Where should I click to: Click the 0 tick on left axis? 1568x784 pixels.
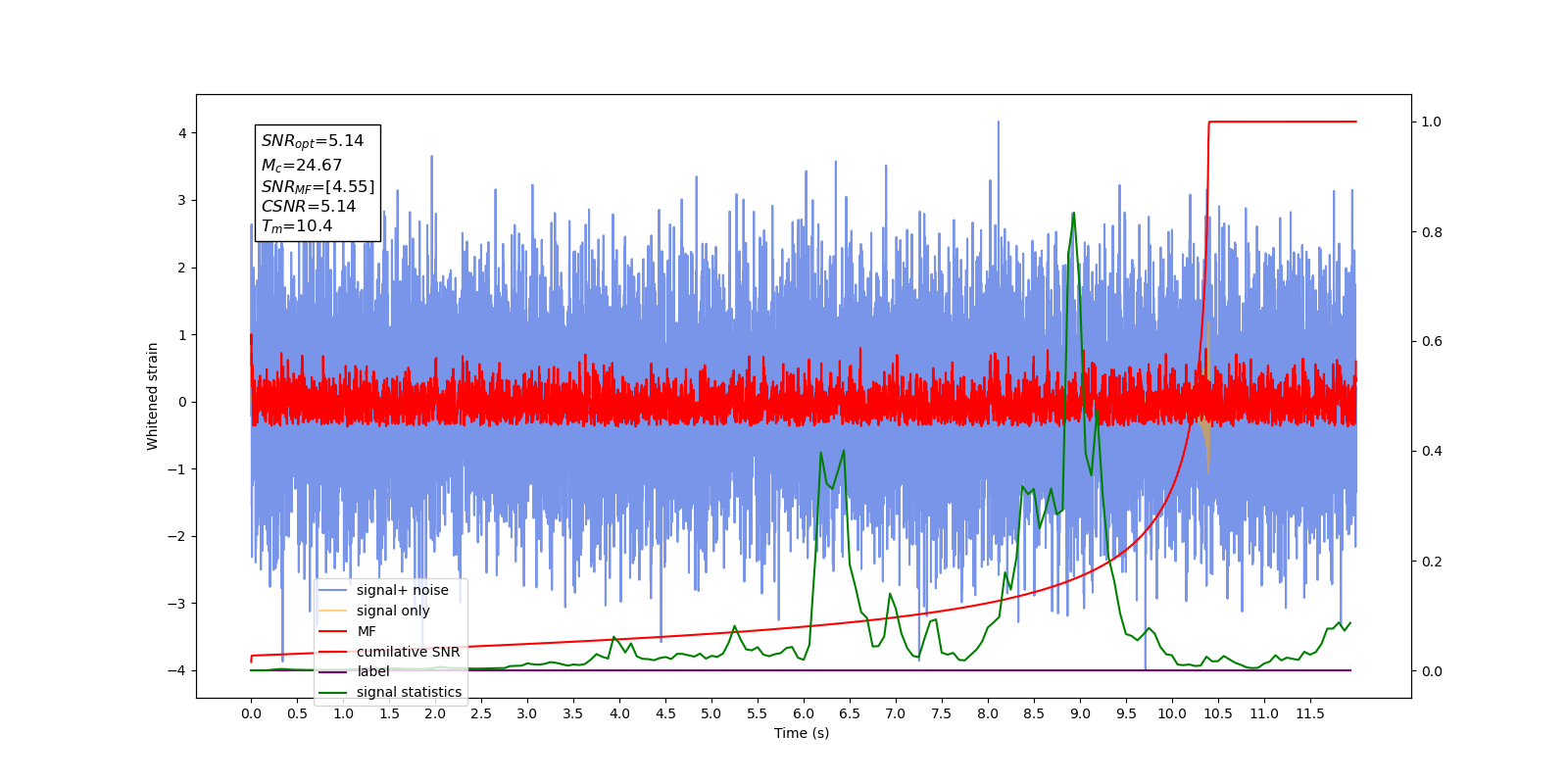tap(182, 402)
